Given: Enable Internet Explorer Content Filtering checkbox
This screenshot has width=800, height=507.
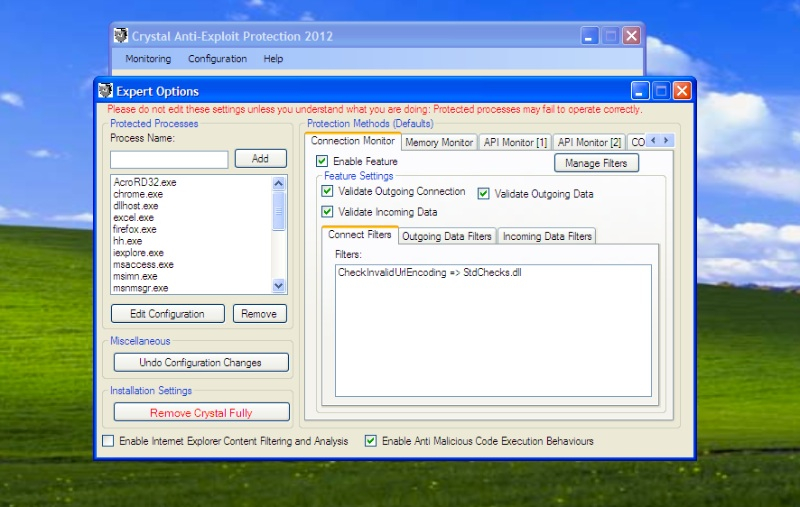Looking at the screenshot, I should pos(108,441).
